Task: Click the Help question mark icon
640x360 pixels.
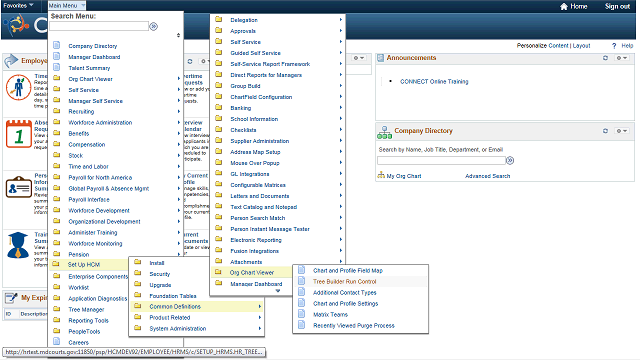Action: 614,46
